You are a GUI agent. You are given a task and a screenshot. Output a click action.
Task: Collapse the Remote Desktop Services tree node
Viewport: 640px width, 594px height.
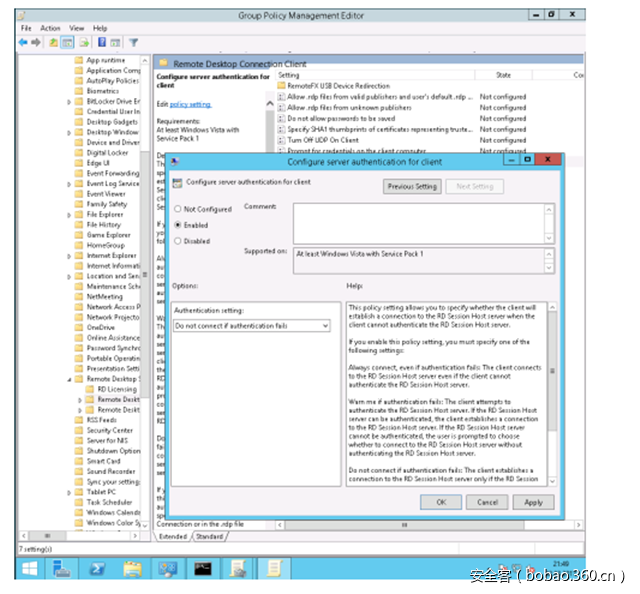point(69,379)
